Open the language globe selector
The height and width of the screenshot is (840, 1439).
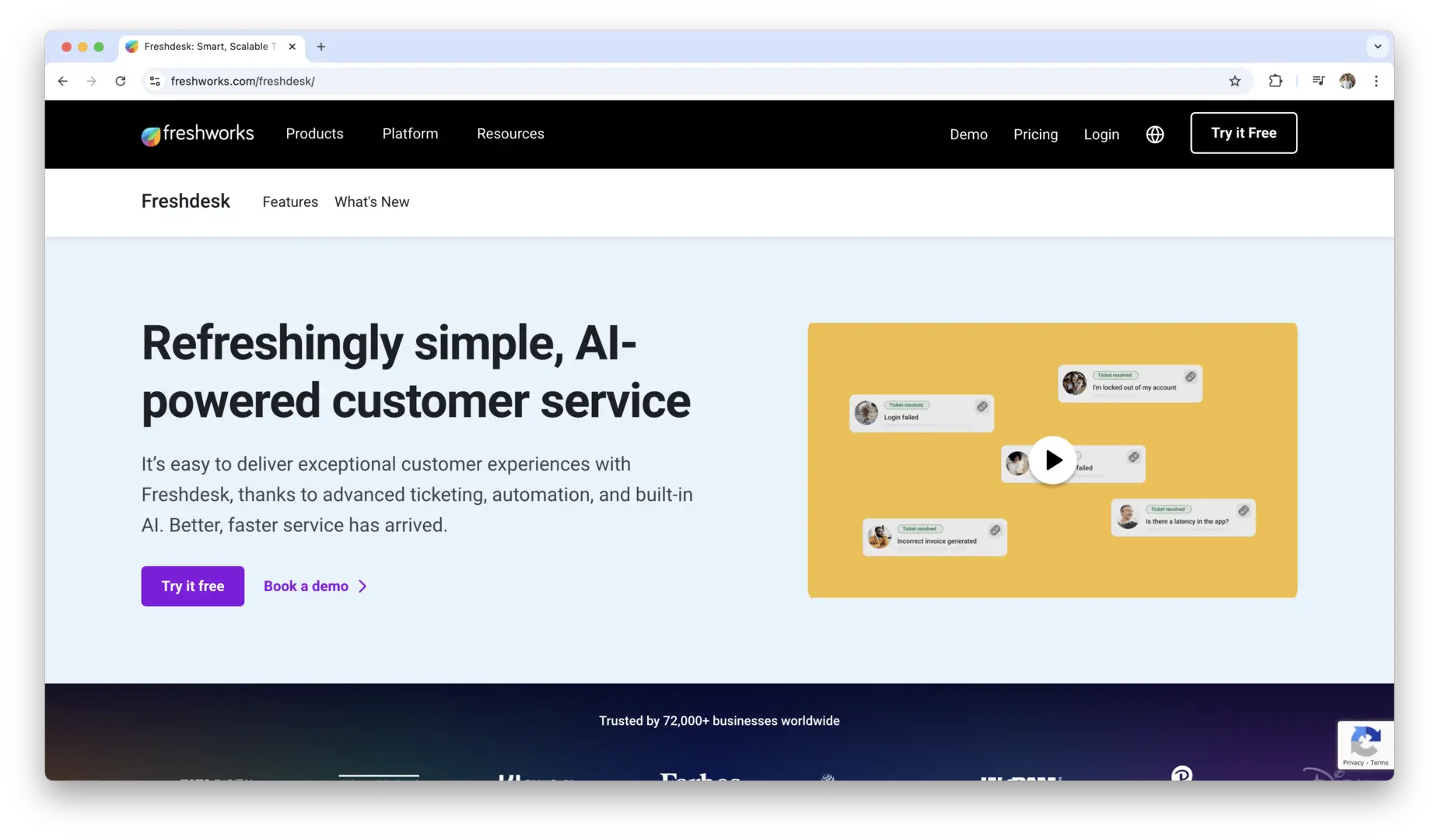1154,135
